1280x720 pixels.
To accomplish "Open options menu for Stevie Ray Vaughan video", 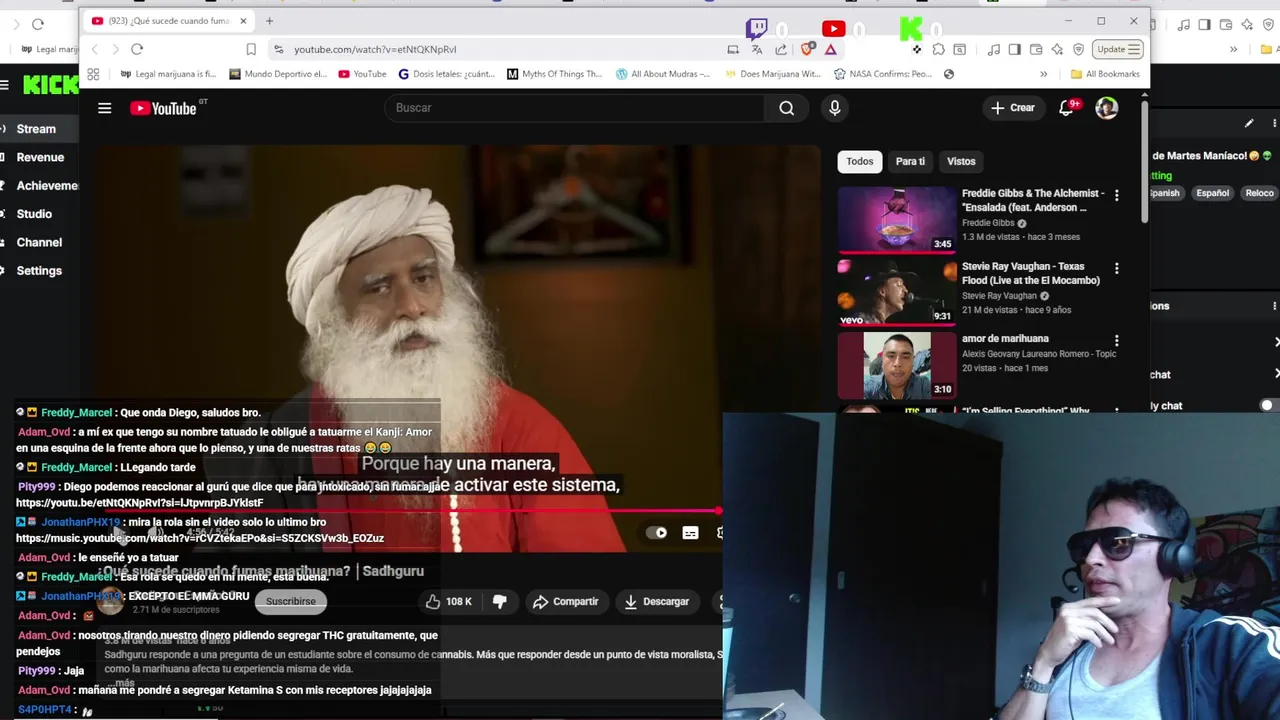I will coord(1116,268).
